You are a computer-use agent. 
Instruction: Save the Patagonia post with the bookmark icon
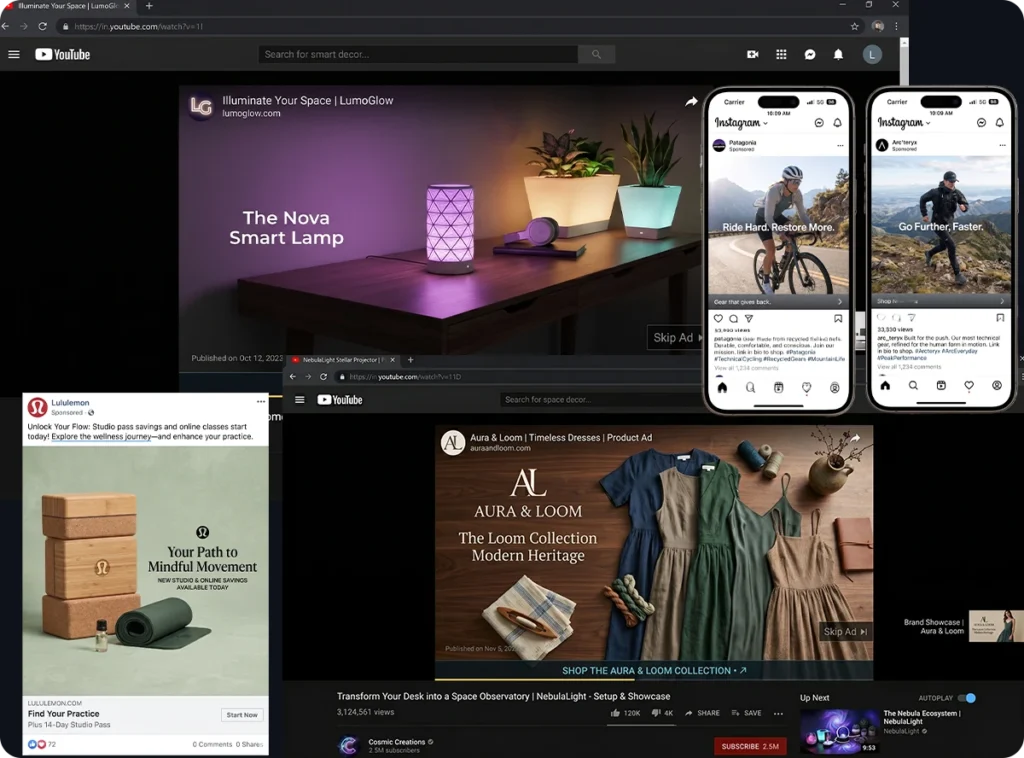pos(838,319)
